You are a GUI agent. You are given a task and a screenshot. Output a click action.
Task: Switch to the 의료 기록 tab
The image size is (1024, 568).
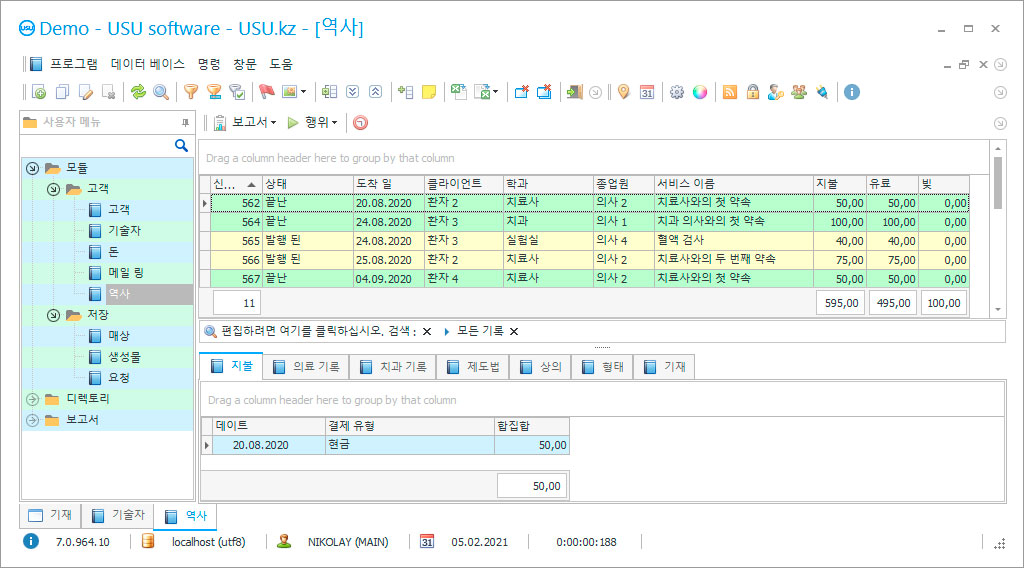click(x=306, y=367)
